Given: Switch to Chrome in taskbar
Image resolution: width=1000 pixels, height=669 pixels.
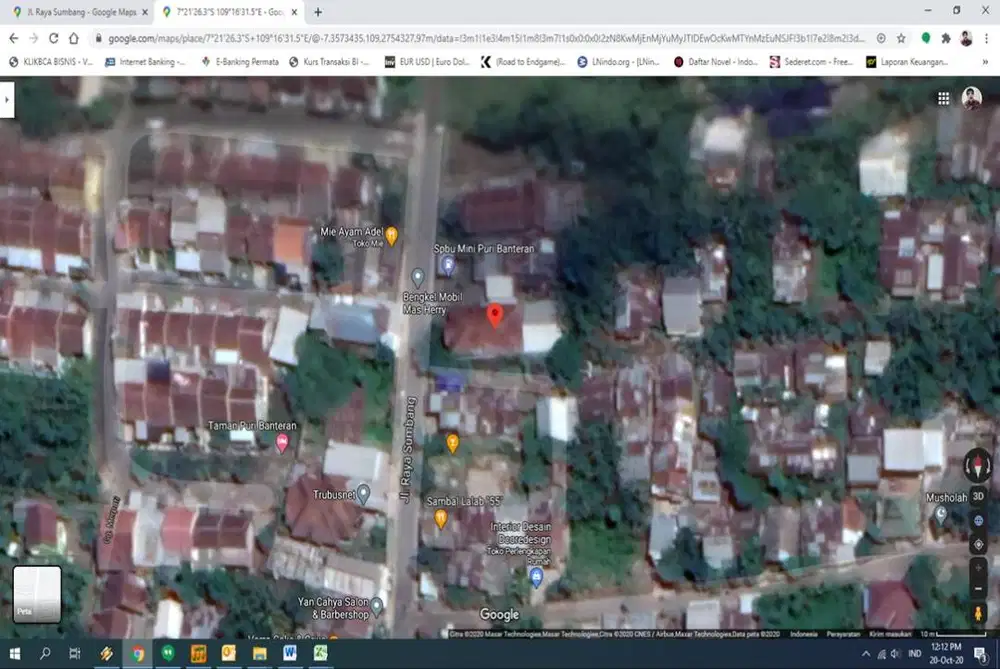Looking at the screenshot, I should coord(137,653).
